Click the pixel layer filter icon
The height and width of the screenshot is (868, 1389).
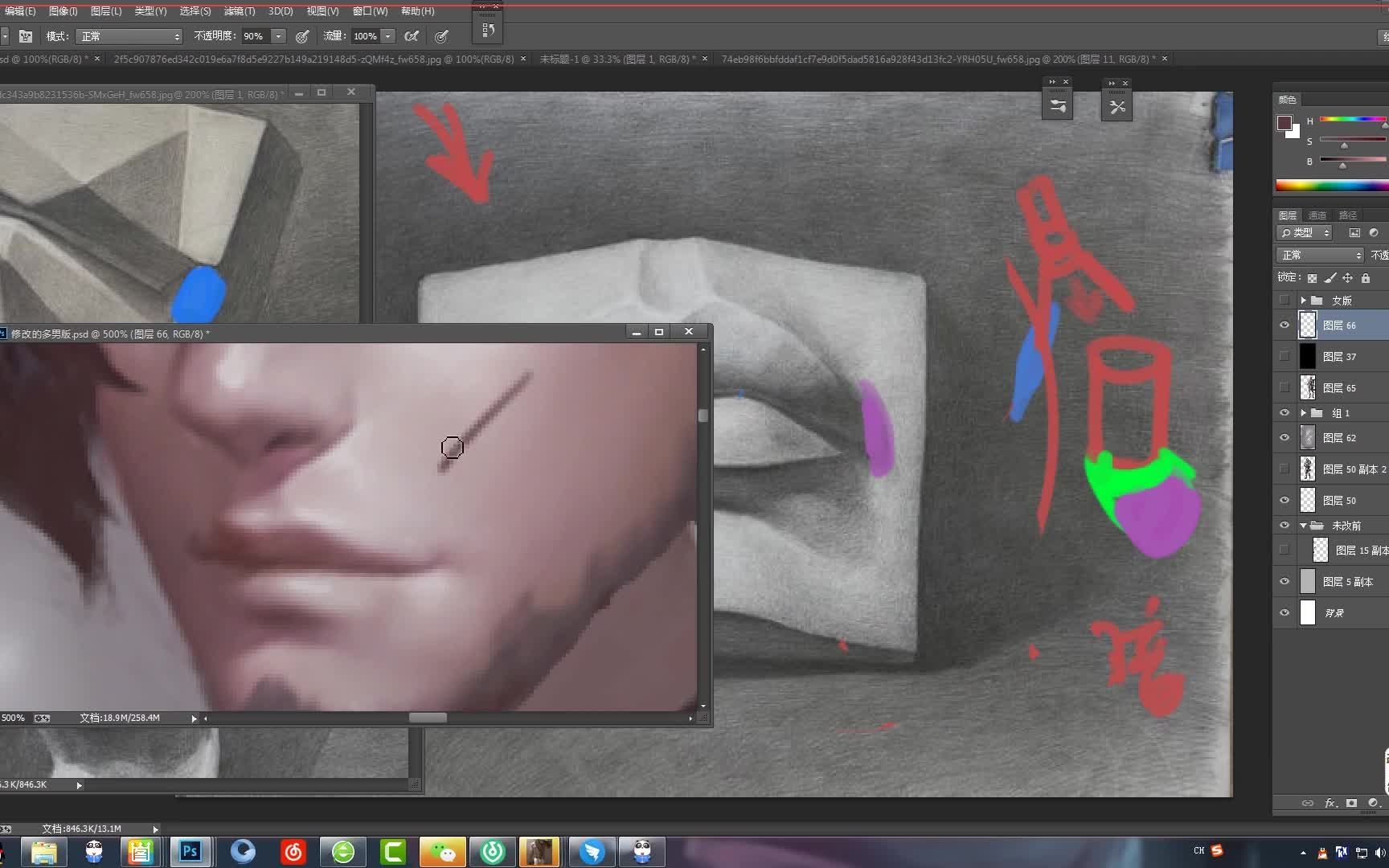(1354, 233)
